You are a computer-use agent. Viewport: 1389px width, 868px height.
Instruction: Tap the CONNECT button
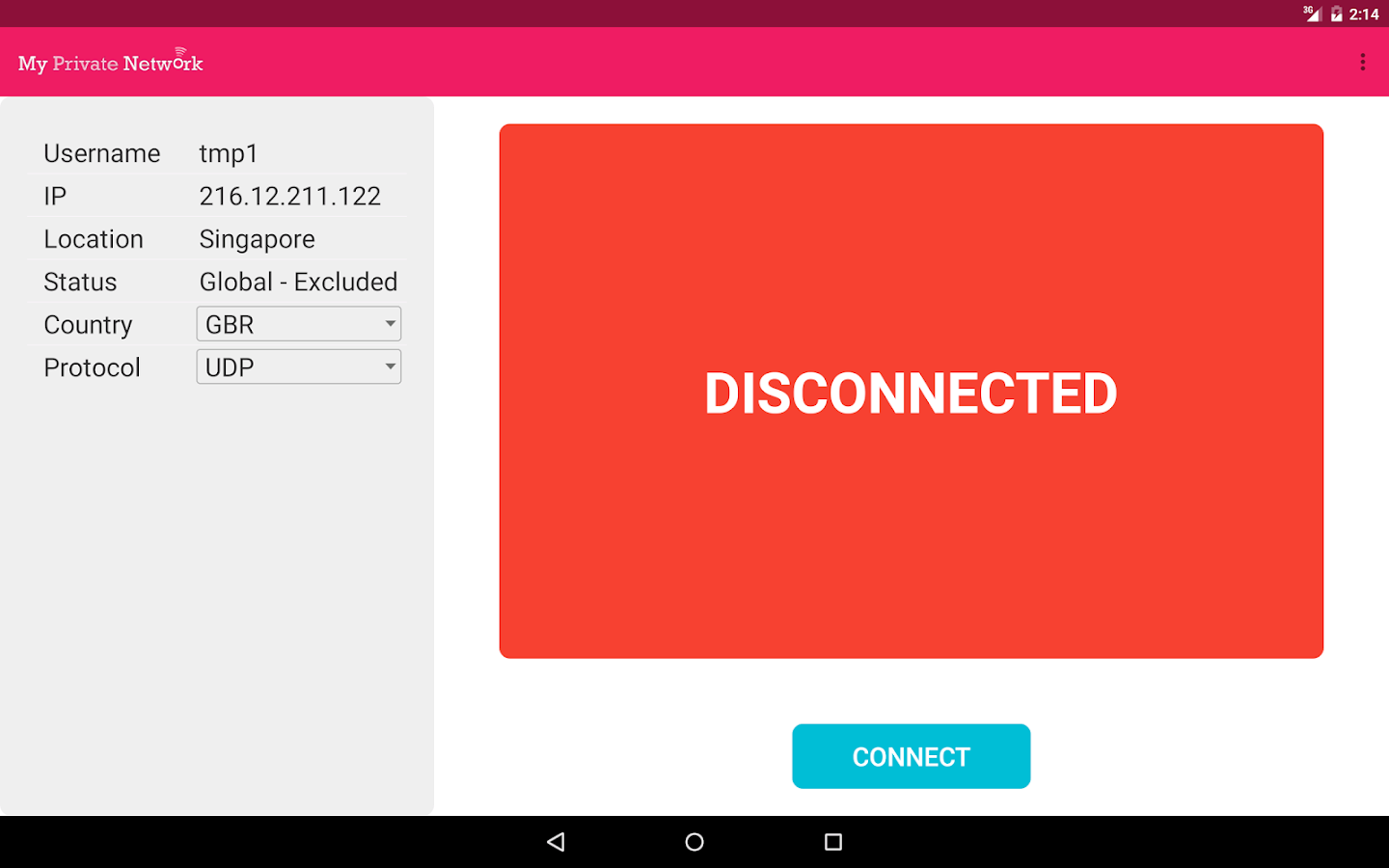click(x=911, y=756)
